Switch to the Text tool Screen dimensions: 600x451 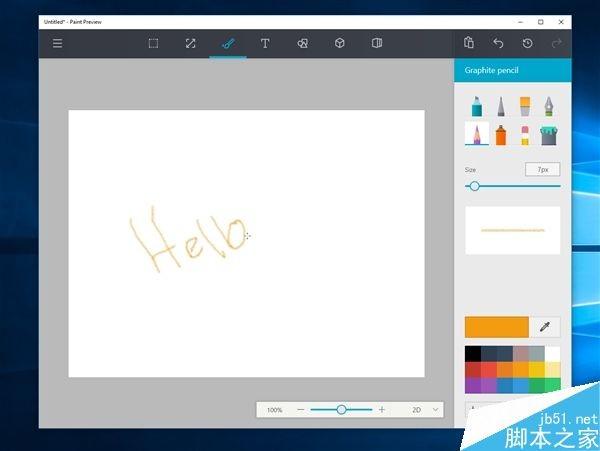pos(265,44)
